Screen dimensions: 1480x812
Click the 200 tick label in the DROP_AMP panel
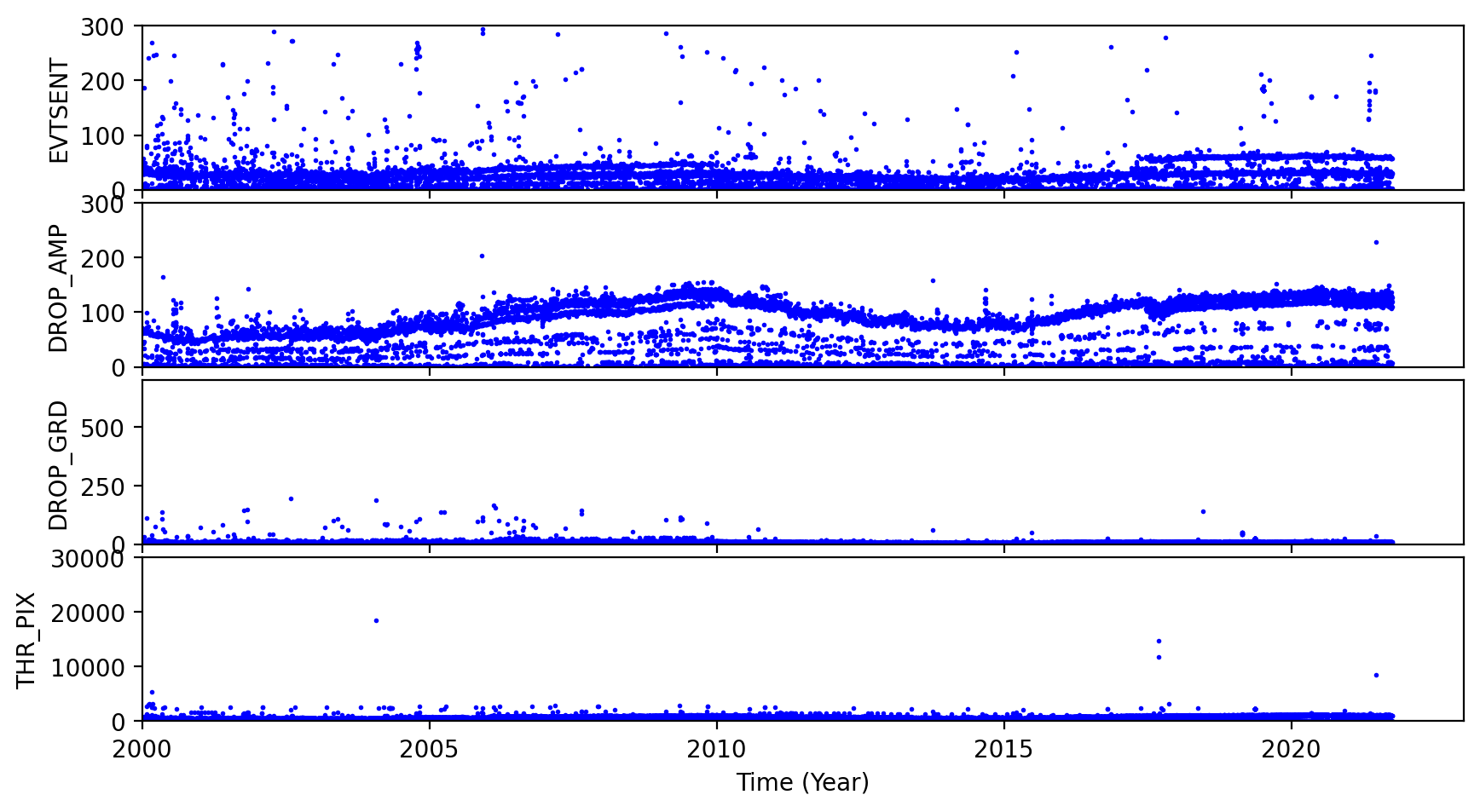pyautogui.click(x=103, y=258)
